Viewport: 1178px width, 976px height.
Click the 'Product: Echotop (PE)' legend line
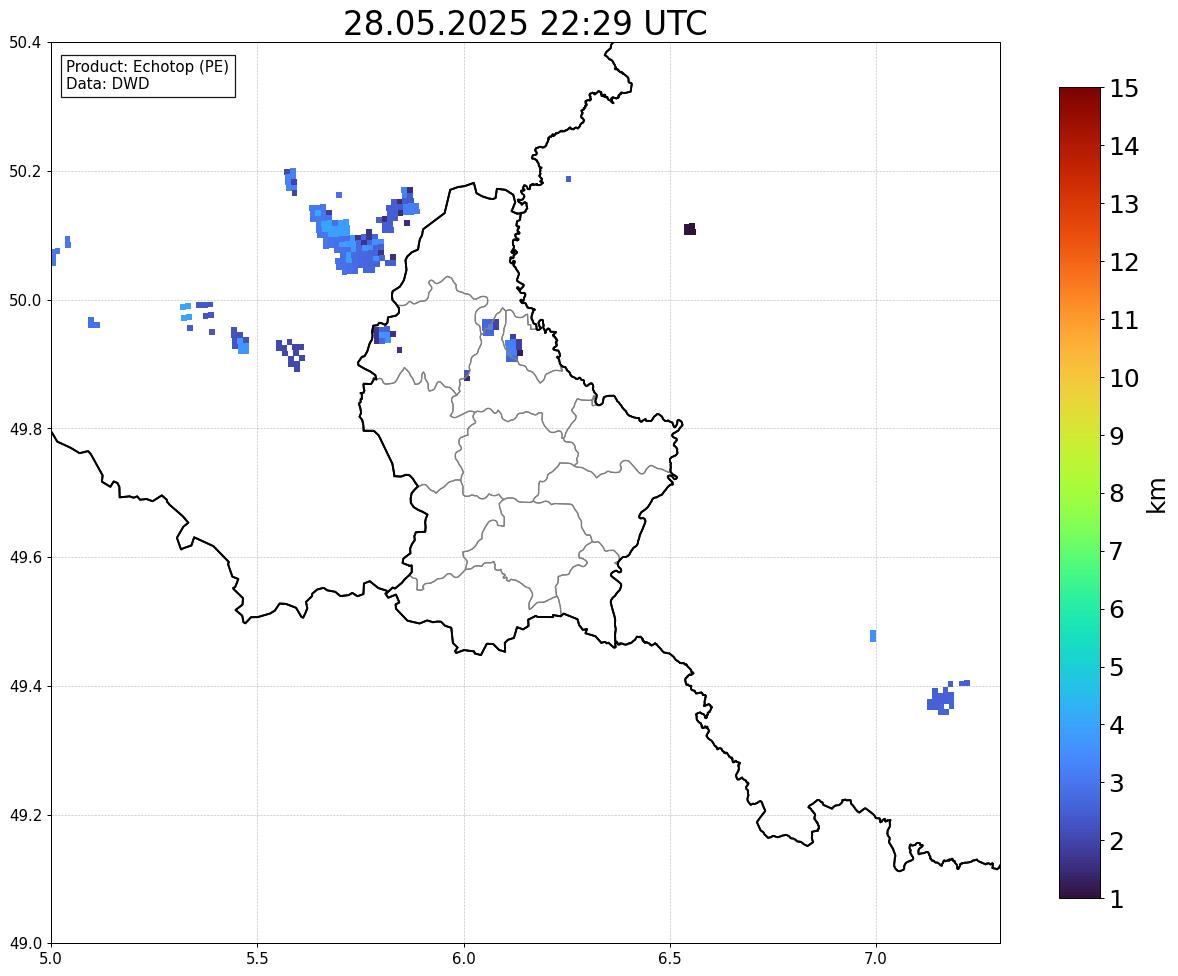pyautogui.click(x=147, y=67)
